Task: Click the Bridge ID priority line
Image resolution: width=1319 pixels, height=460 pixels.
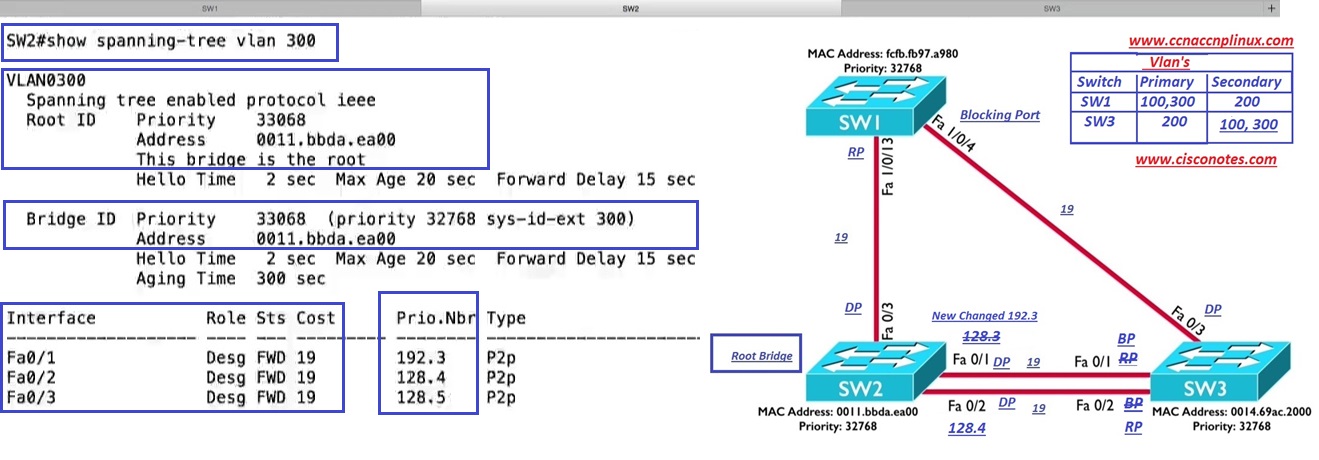Action: pyautogui.click(x=330, y=219)
